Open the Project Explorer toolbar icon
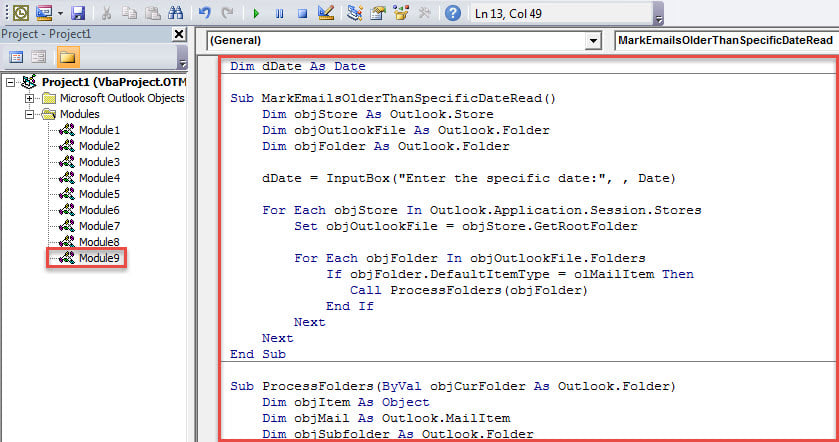The width and height of the screenshot is (839, 442). click(x=354, y=13)
